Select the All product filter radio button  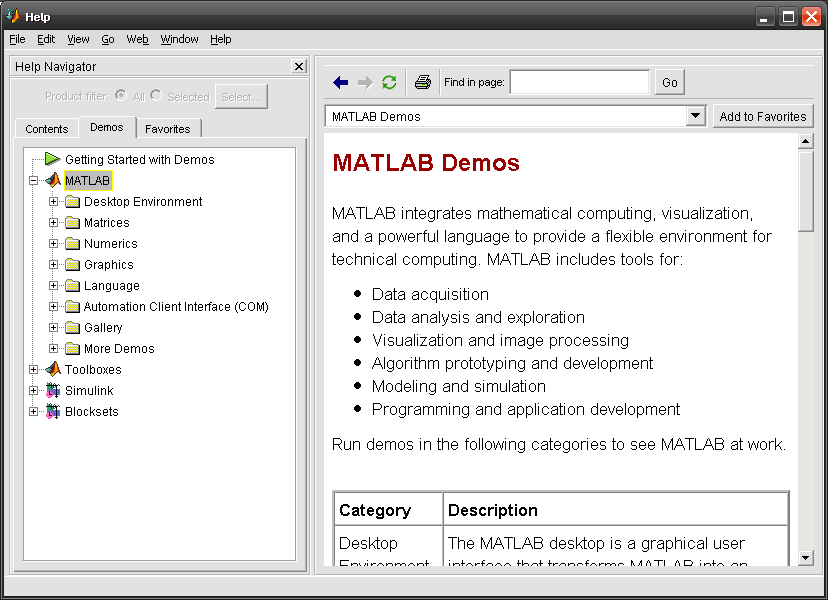121,96
